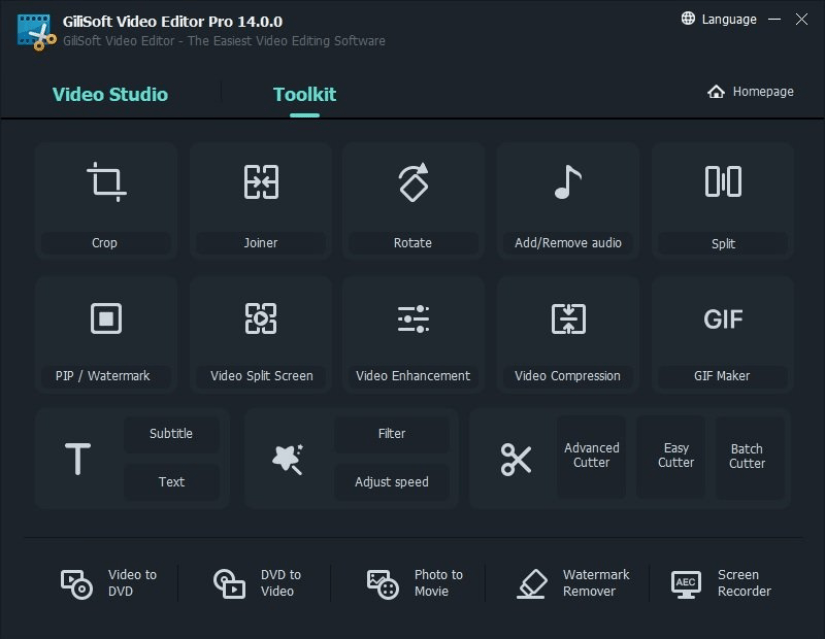825x639 pixels.
Task: Choose the Advanced Cutter
Action: tap(591, 456)
